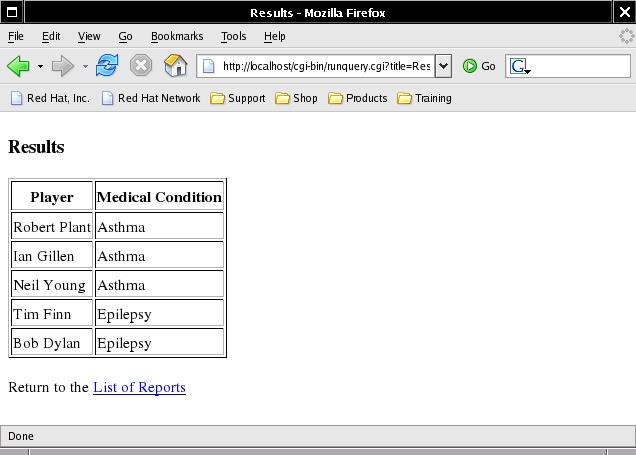Open the Bookmarks menu
Image resolution: width=636 pixels, height=455 pixels.
click(x=176, y=36)
